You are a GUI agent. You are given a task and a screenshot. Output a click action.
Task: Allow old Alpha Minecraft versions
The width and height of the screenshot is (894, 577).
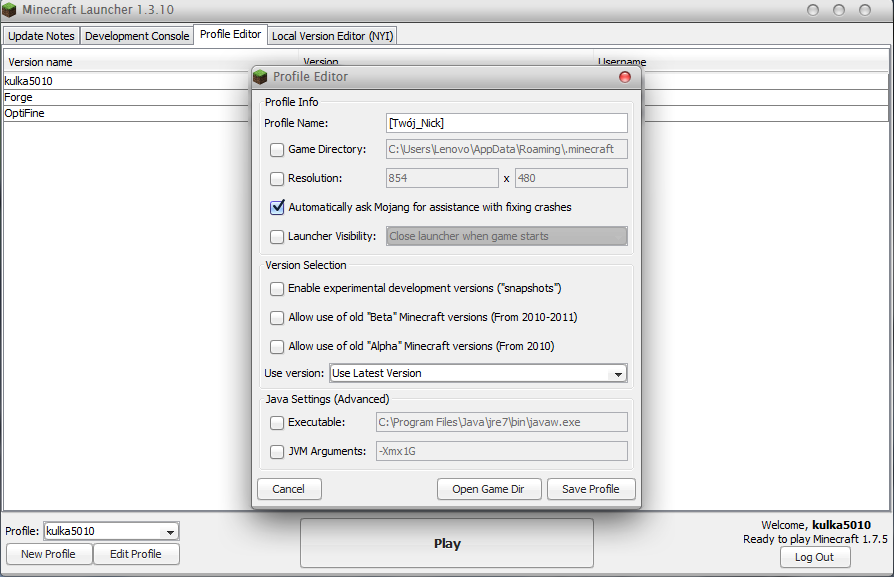tap(277, 347)
